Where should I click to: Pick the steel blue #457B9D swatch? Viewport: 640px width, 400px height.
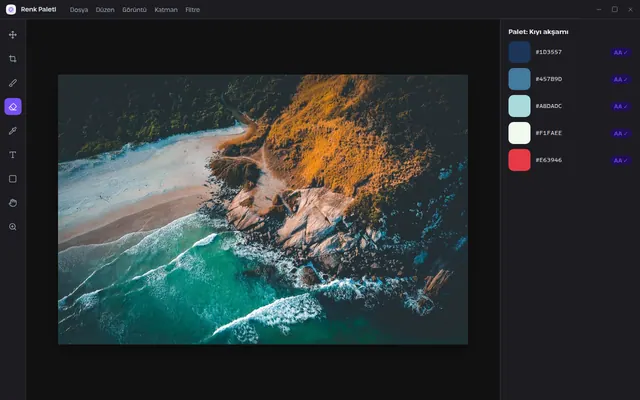point(519,79)
